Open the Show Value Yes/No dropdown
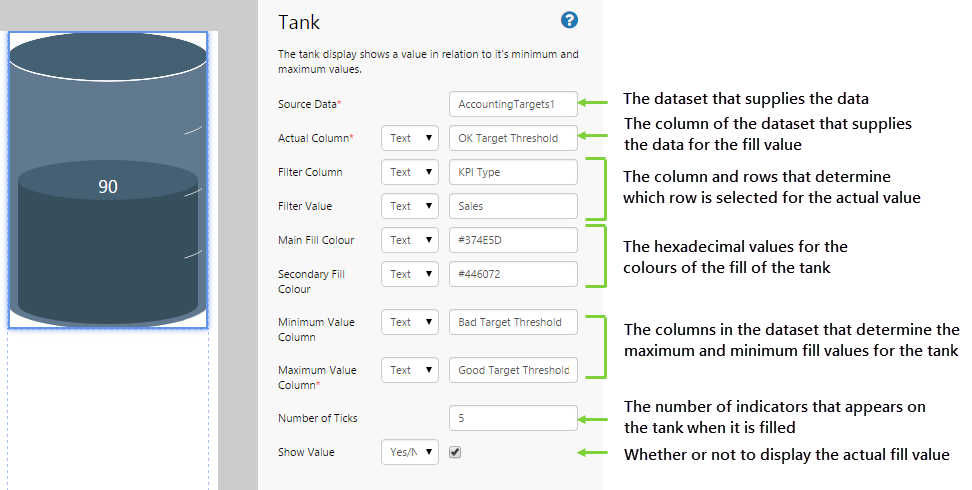Screen dimensions: 972x490 (x=410, y=452)
